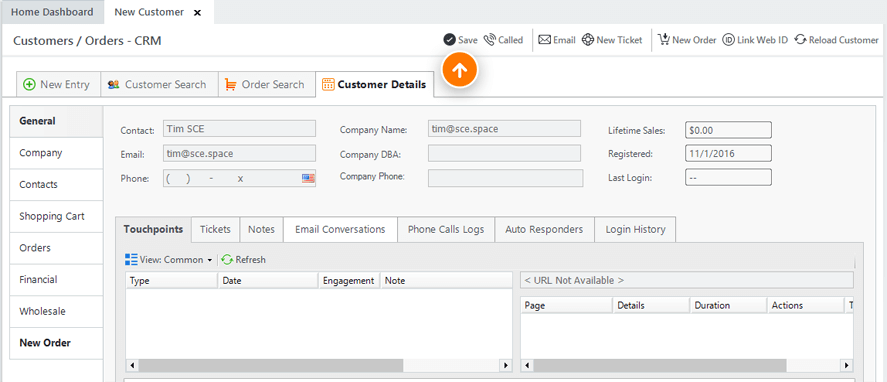Mark customer as Called
This screenshot has height=382, width=887.
pyautogui.click(x=503, y=40)
